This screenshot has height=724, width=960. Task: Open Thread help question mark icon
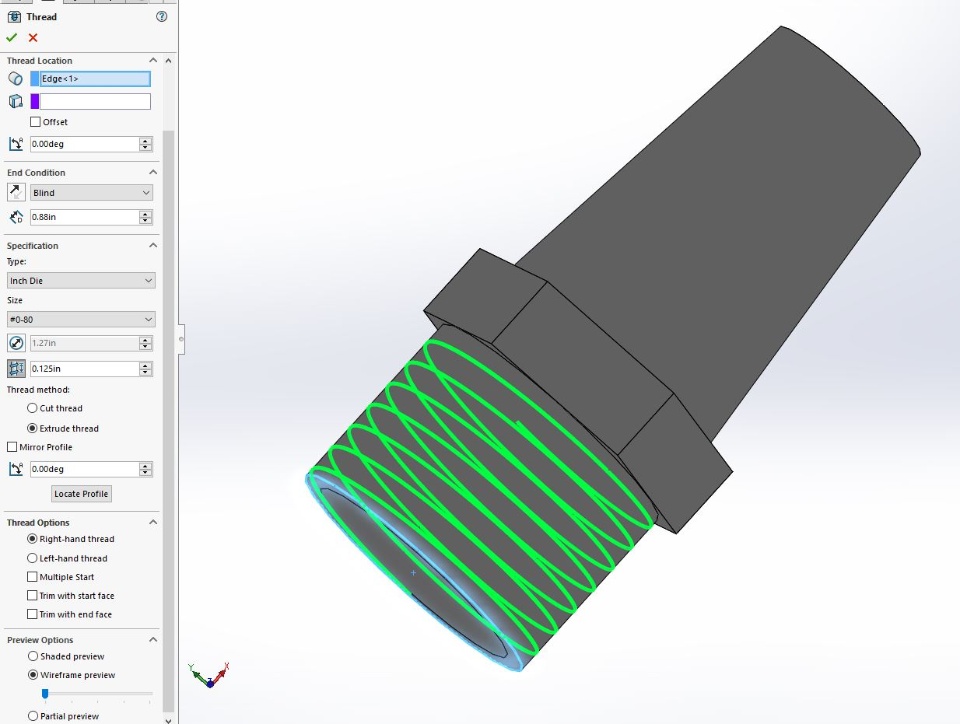coord(162,17)
